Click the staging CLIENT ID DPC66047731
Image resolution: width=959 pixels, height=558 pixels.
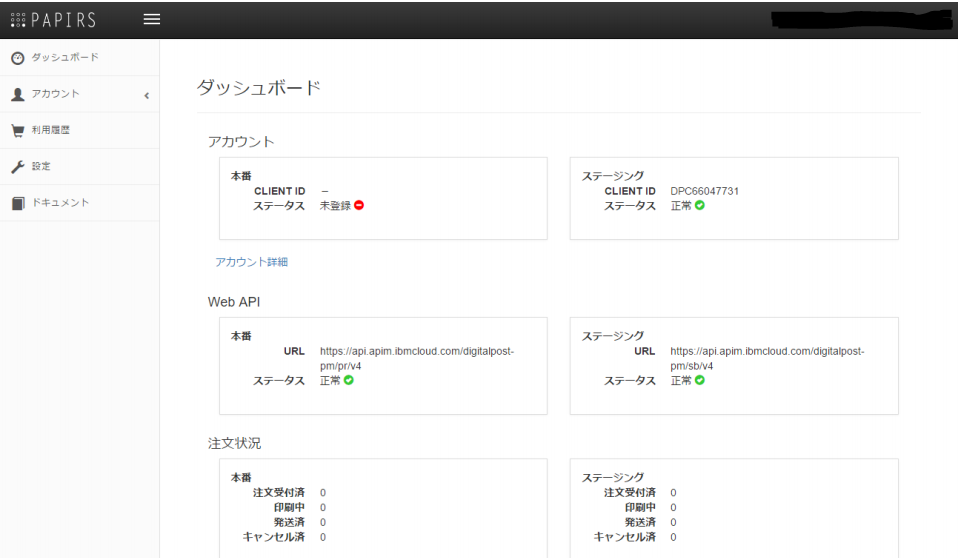click(x=704, y=191)
